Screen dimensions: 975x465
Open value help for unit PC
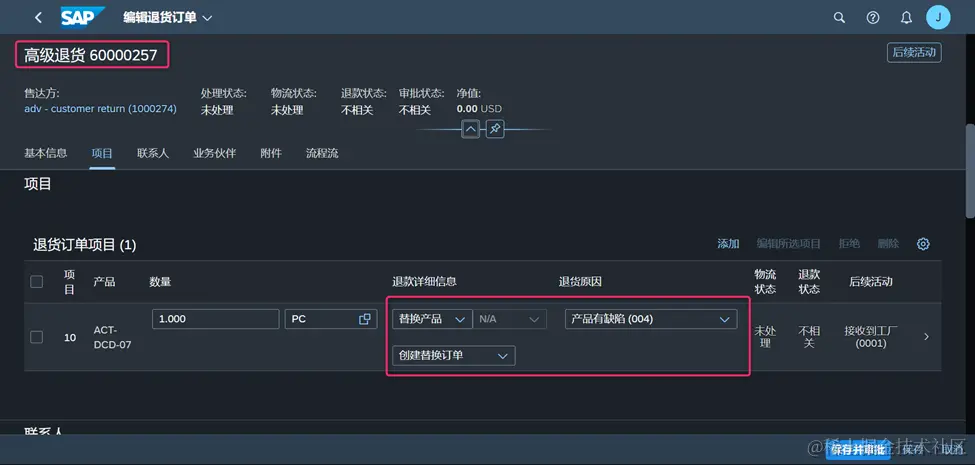[x=364, y=319]
